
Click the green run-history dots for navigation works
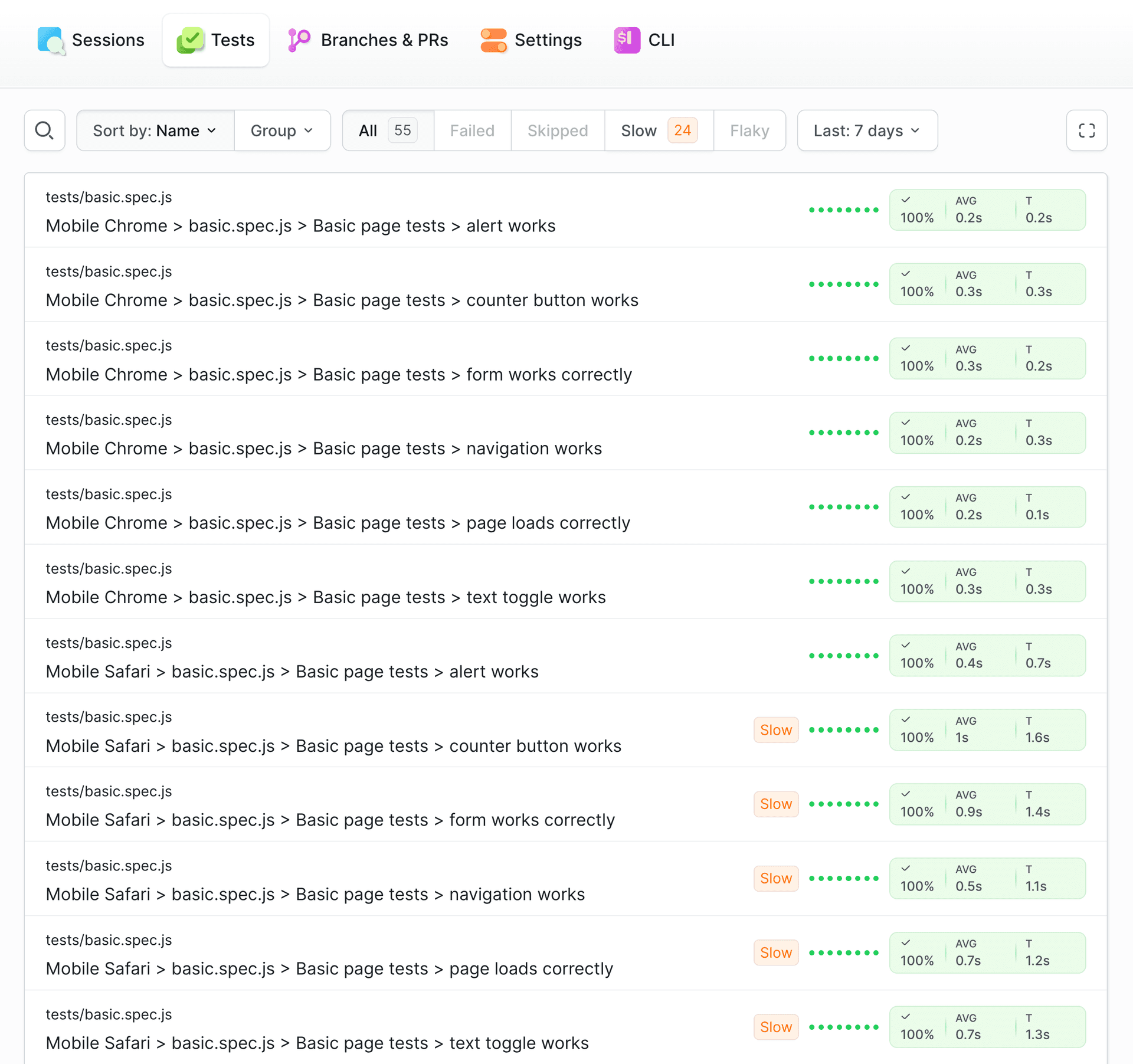point(844,432)
